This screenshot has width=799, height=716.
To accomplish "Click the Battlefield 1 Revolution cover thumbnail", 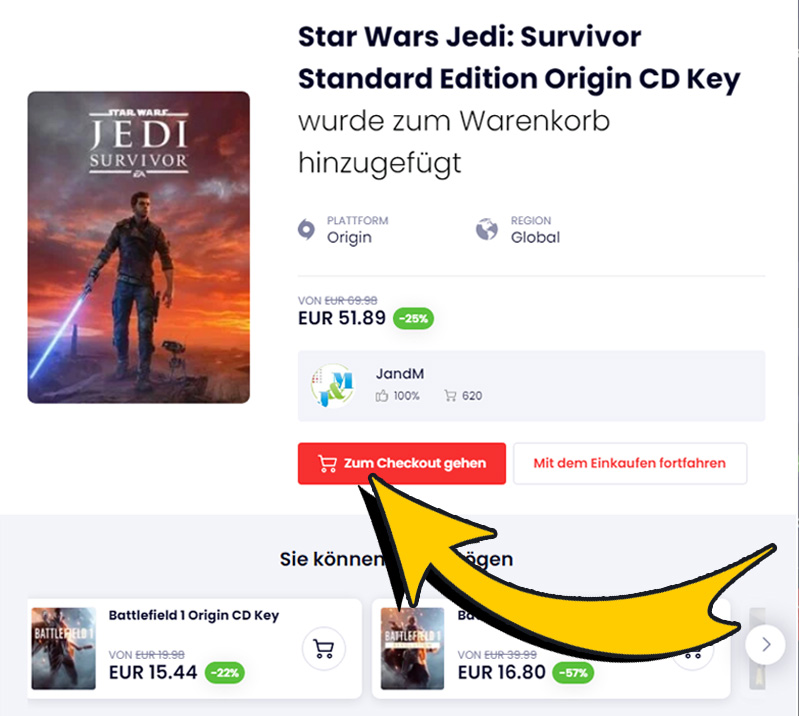I will tap(412, 648).
